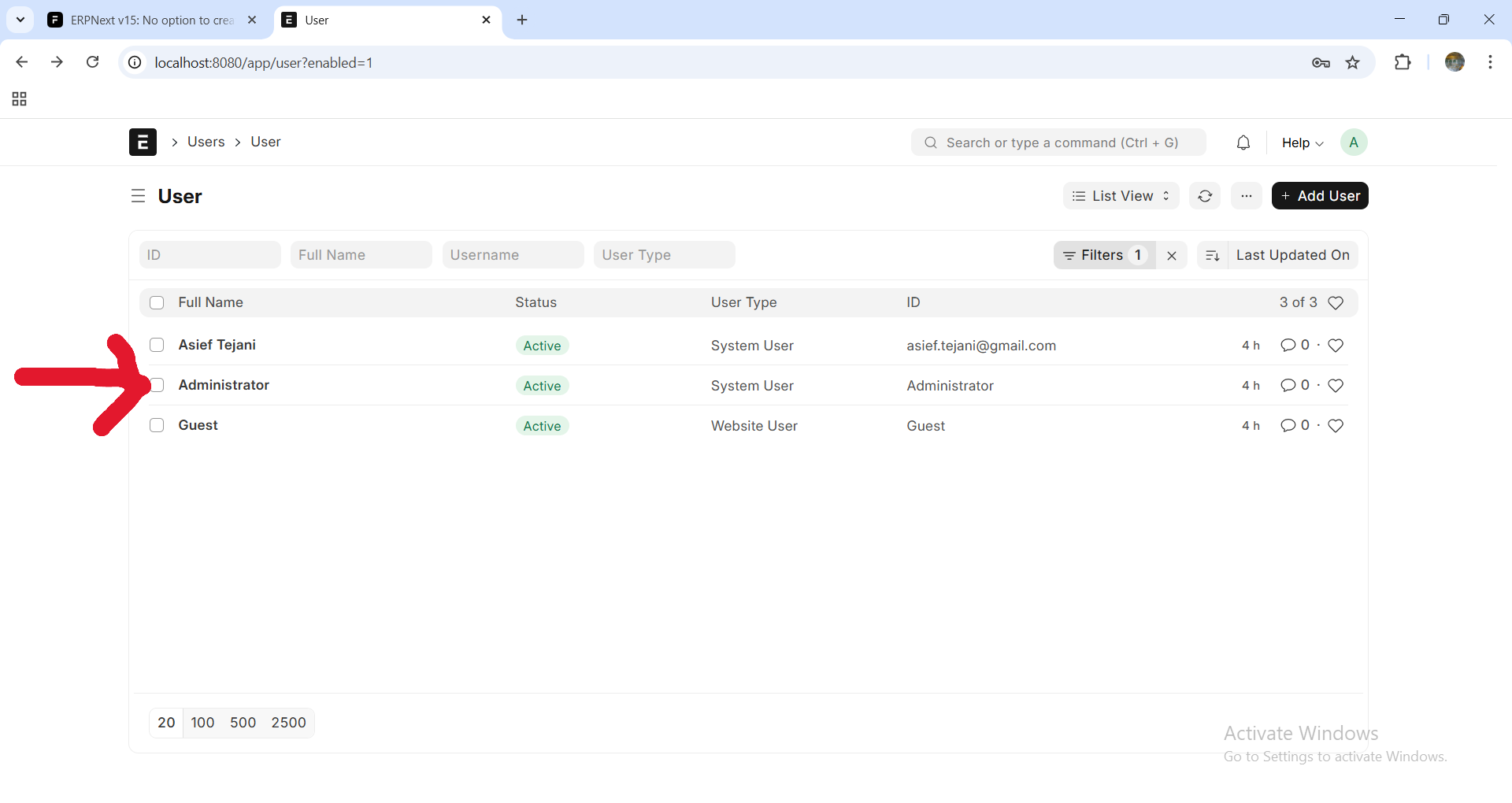Open the notifications bell

click(1243, 142)
